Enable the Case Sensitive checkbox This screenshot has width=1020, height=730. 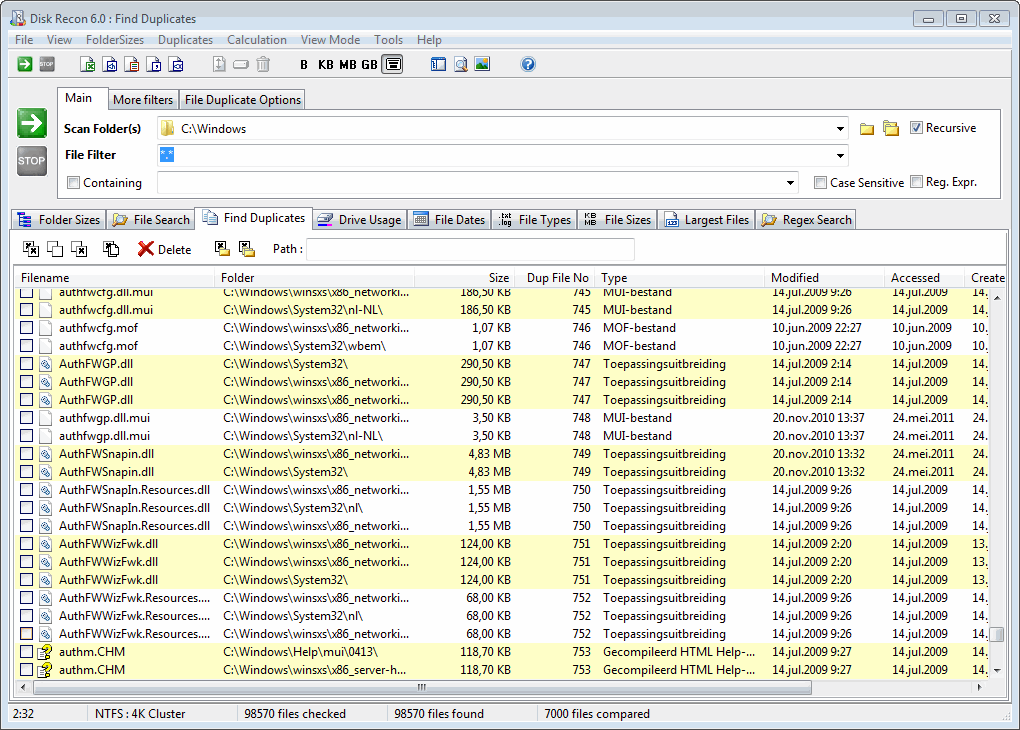[820, 183]
